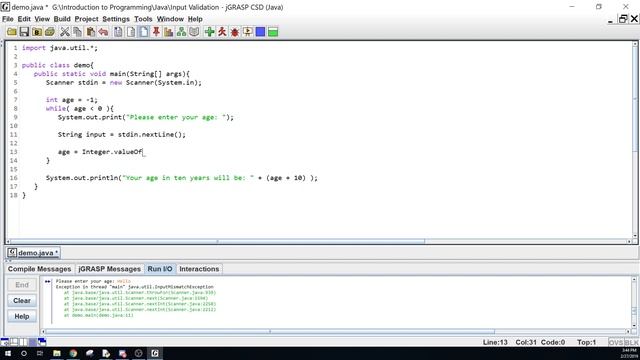Screen dimensions: 640x360
Task: Click the green window toolbar icon
Action: point(273,32)
